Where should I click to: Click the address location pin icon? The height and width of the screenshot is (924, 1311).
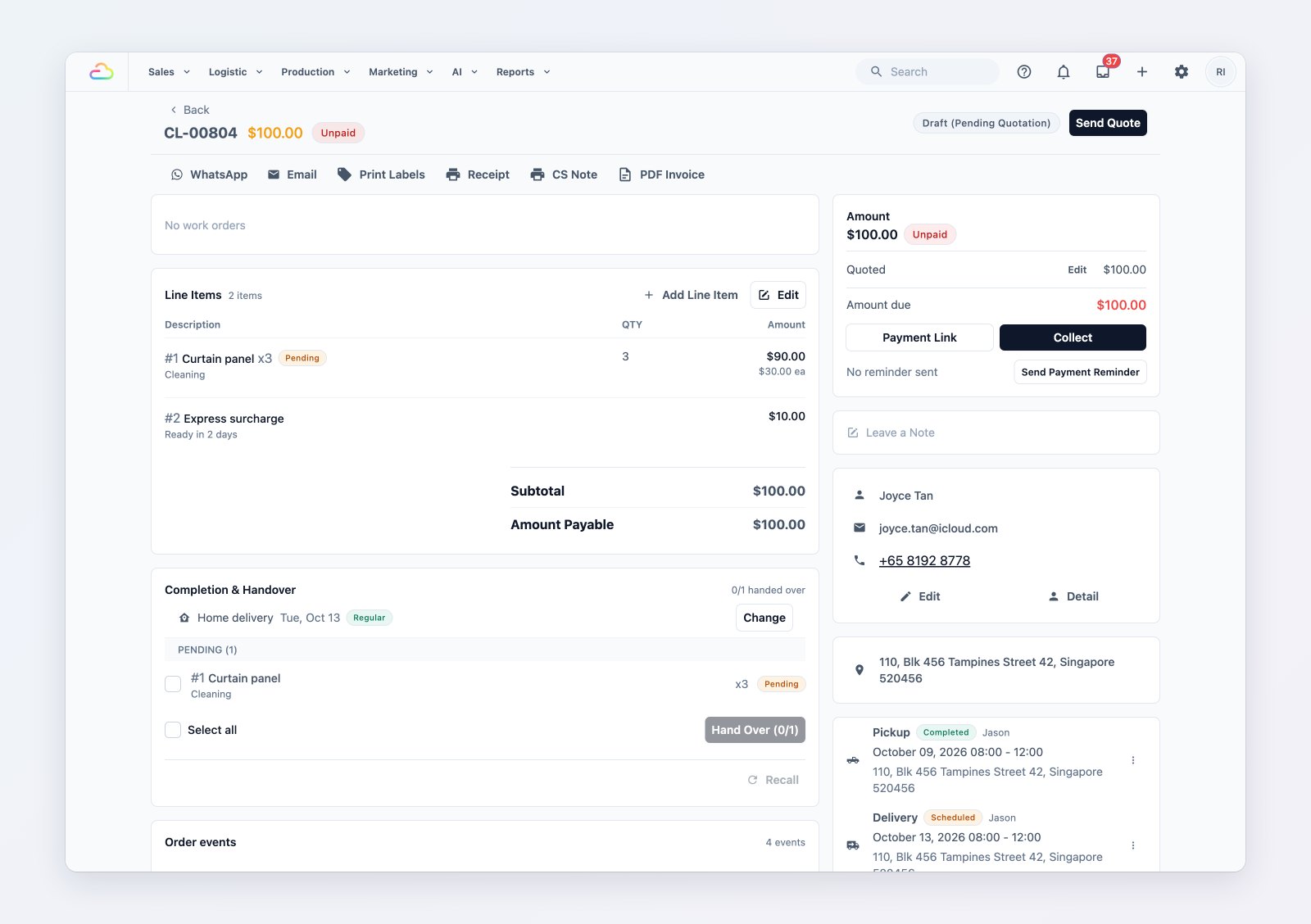[860, 670]
